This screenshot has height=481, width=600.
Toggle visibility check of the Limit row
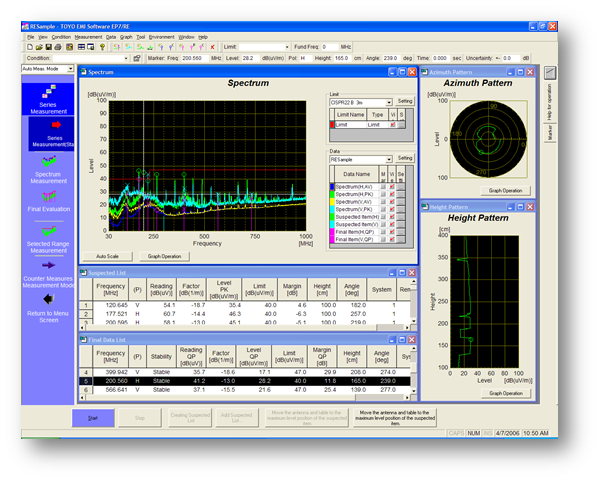393,125
